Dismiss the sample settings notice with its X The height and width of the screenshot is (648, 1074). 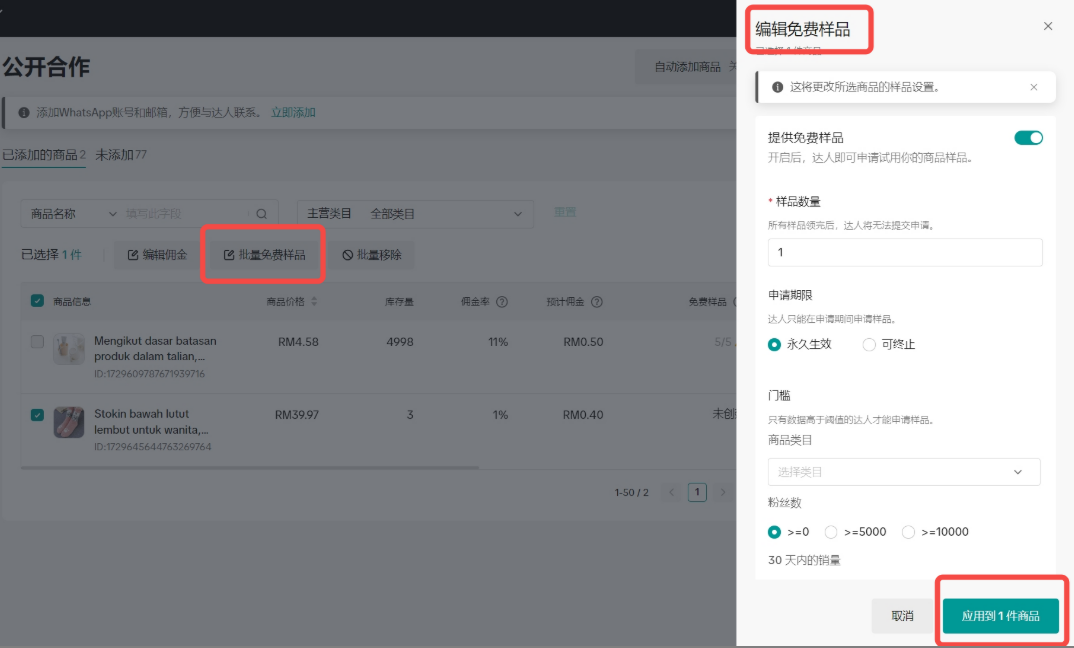1034,87
